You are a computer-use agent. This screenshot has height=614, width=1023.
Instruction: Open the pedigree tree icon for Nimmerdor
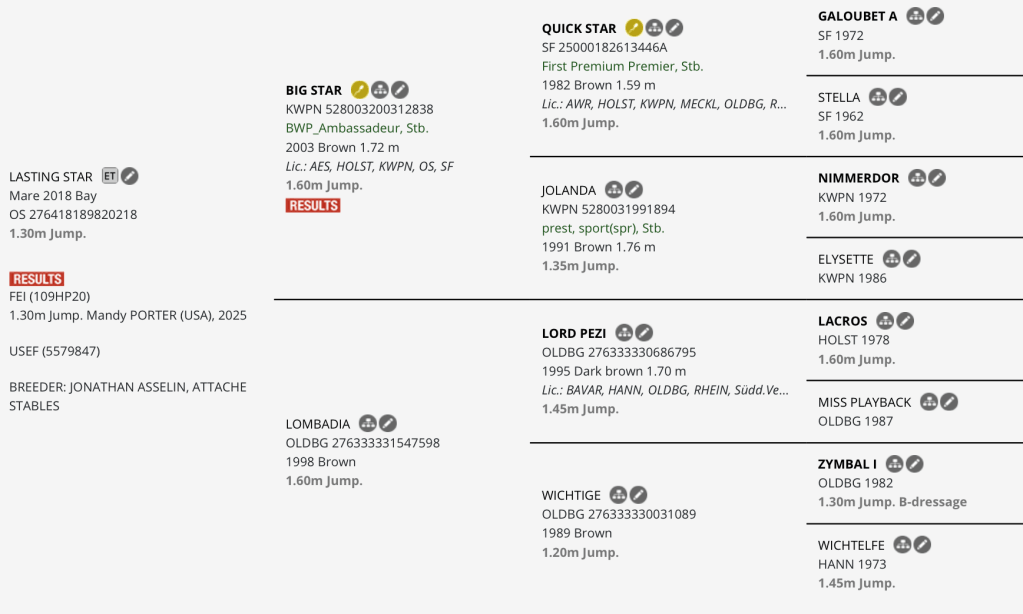(917, 178)
